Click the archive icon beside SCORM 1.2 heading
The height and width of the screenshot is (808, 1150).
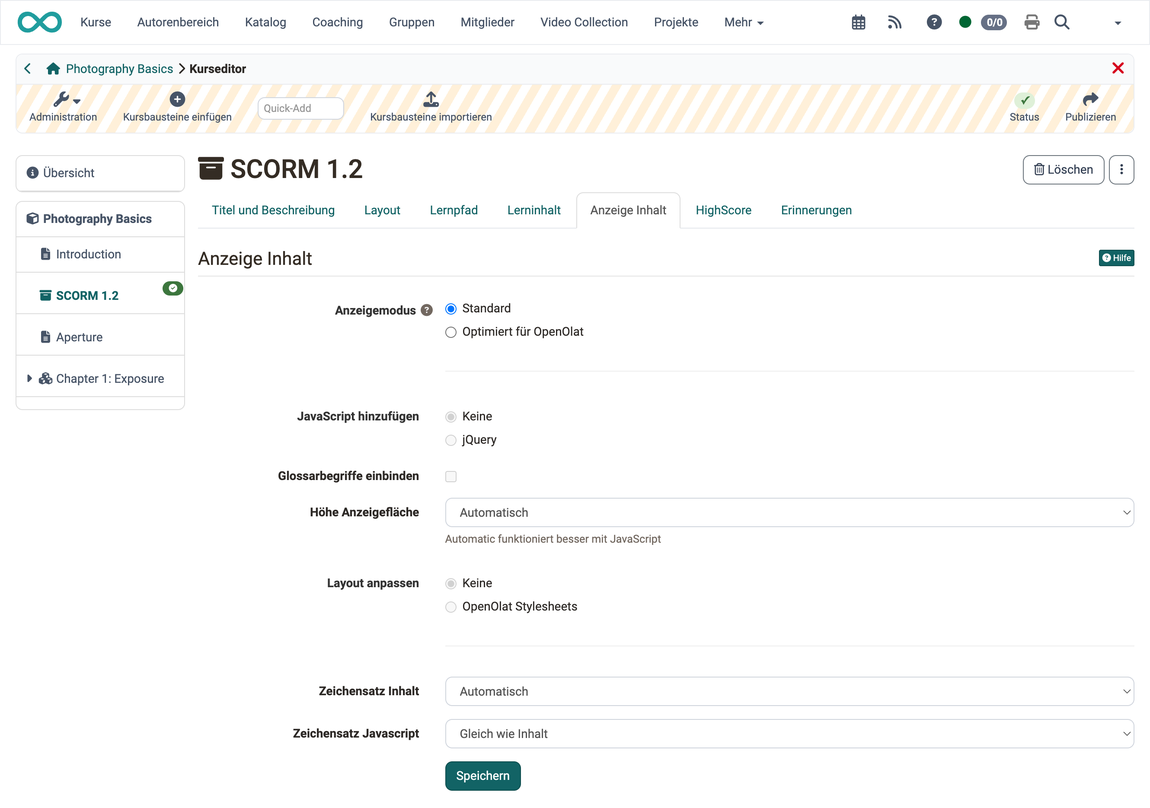pyautogui.click(x=210, y=169)
